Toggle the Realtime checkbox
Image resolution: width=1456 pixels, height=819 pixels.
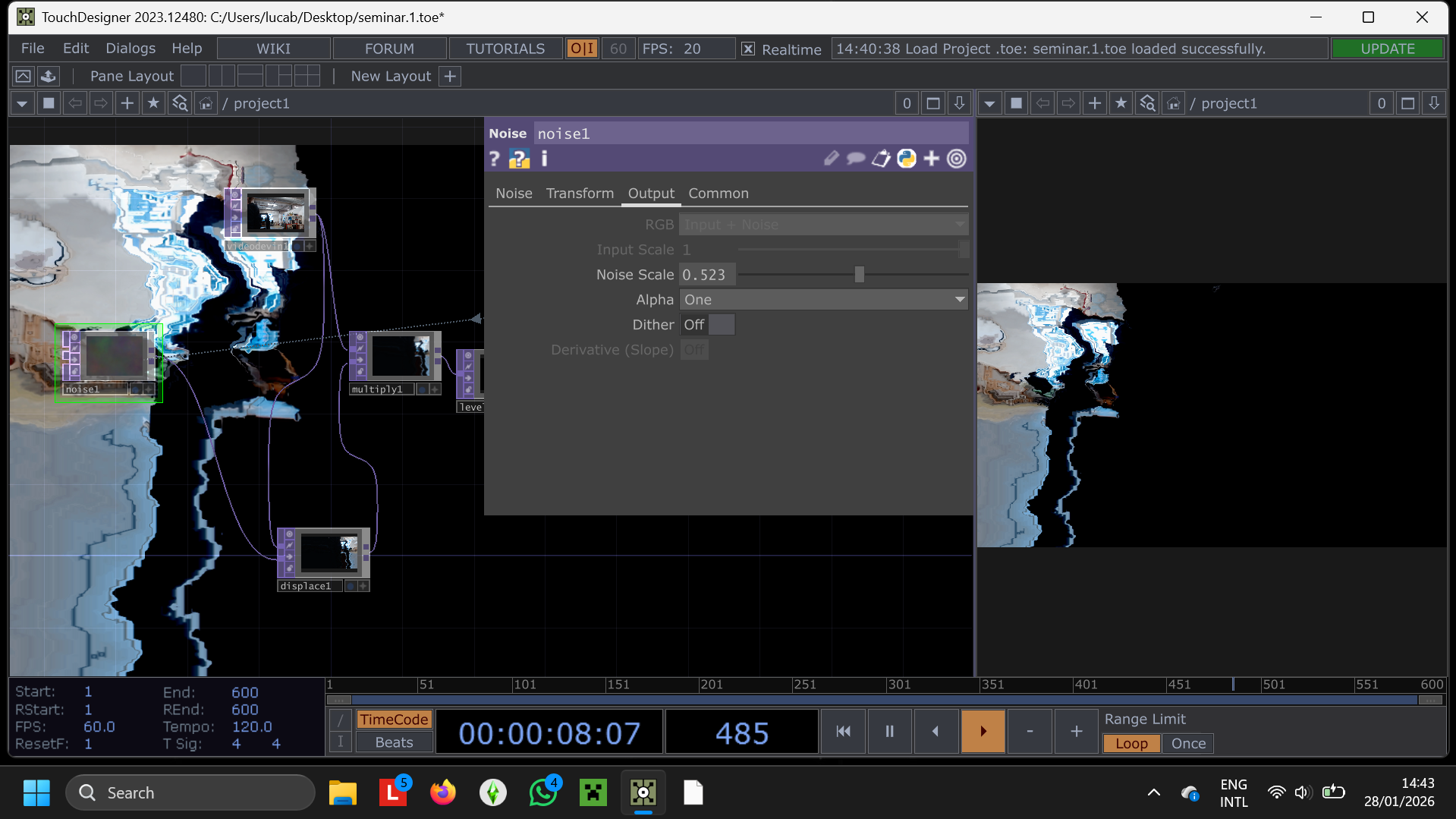748,49
